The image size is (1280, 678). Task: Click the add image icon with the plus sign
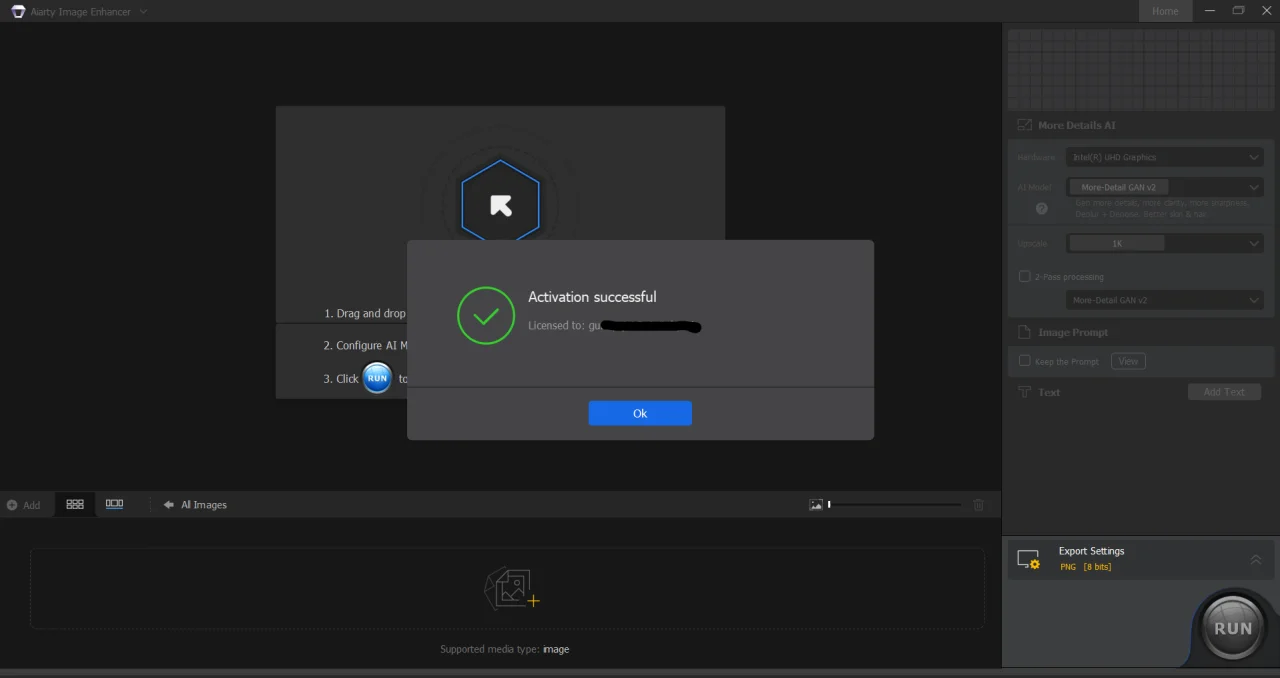click(x=512, y=589)
